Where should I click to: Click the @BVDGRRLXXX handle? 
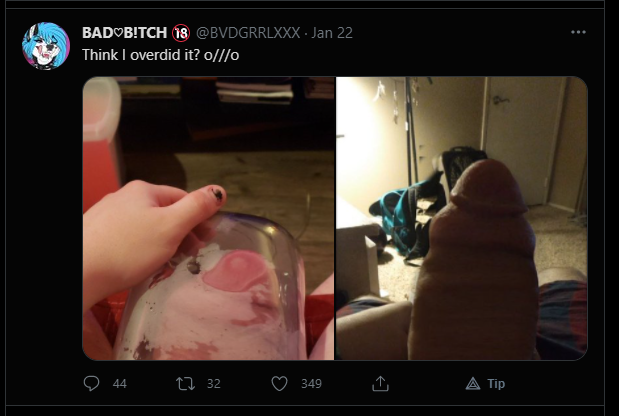248,33
